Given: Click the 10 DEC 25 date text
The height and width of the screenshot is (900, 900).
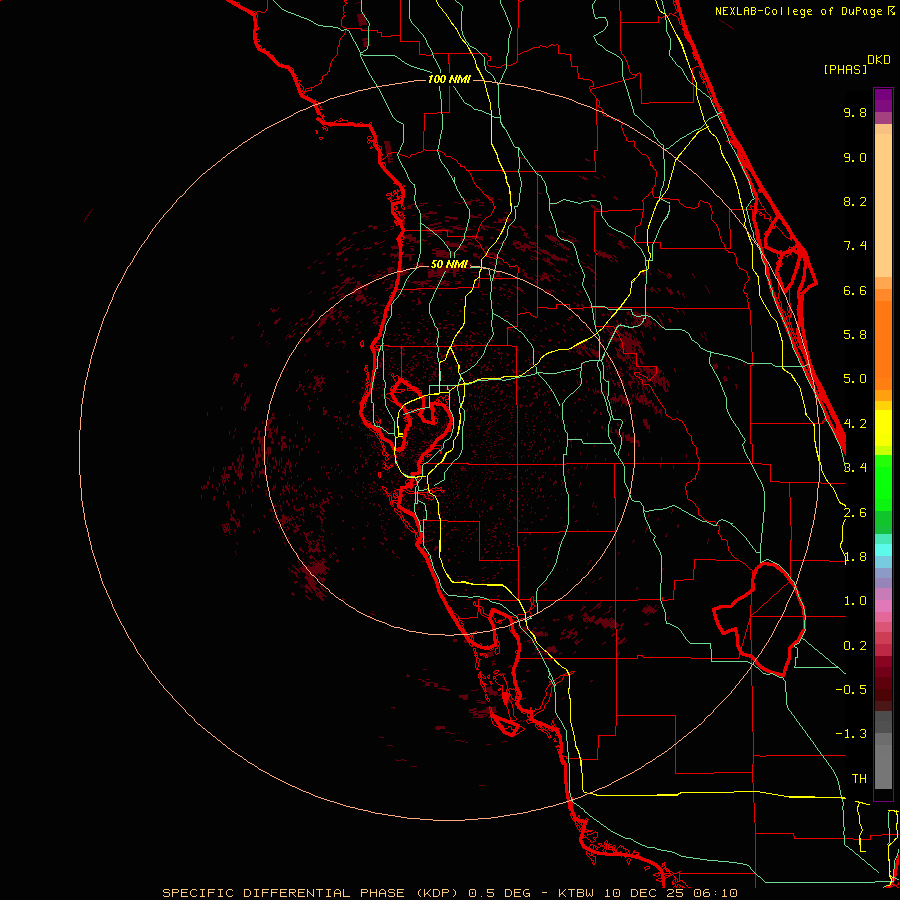Looking at the screenshot, I should [x=643, y=893].
